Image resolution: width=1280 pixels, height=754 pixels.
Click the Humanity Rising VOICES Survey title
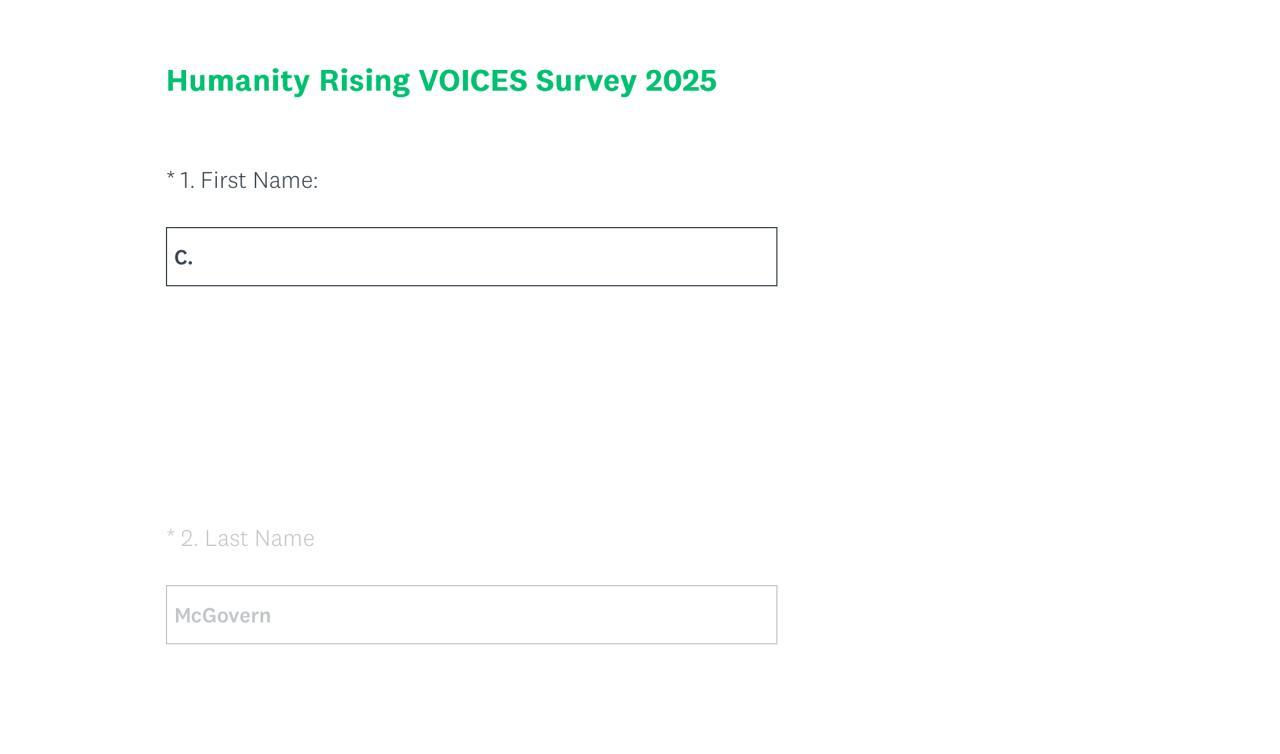point(441,81)
